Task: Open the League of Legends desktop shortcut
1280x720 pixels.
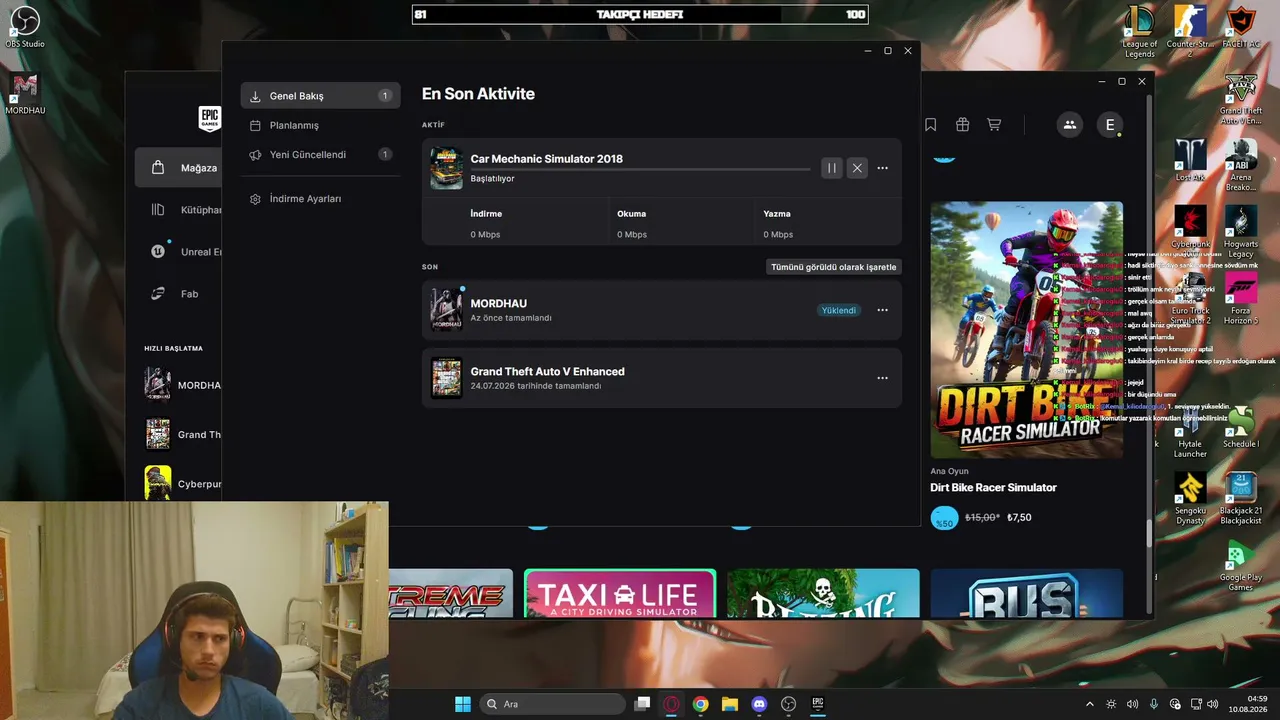Action: (1140, 32)
